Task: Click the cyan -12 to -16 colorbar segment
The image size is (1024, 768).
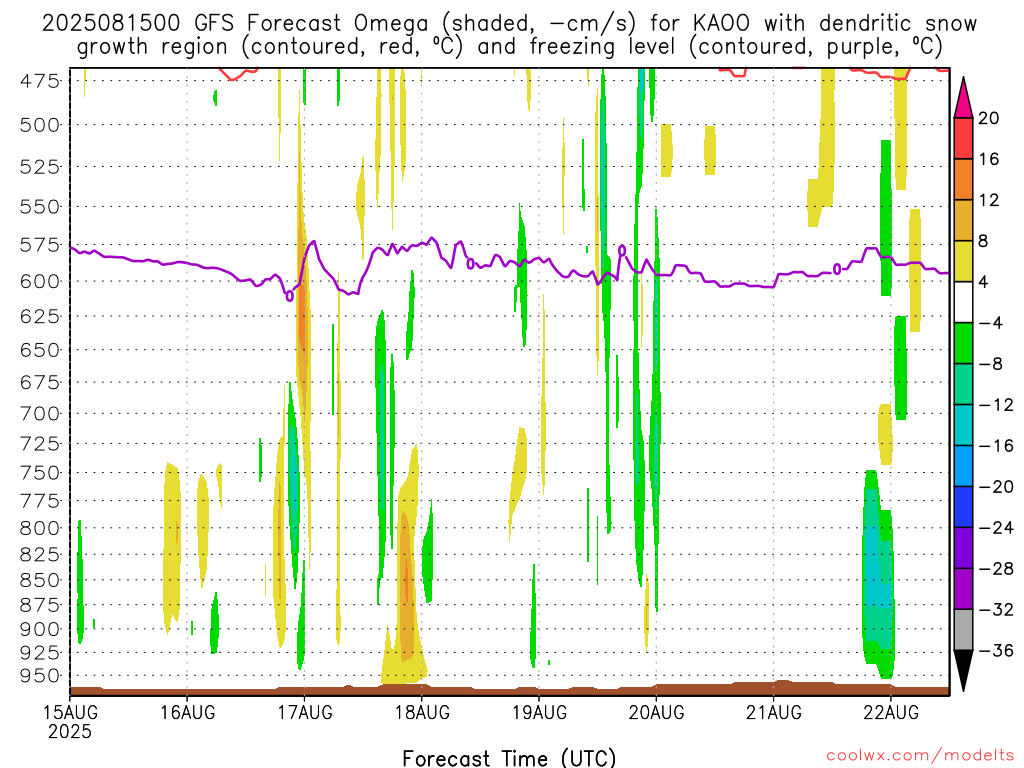Action: (x=963, y=425)
